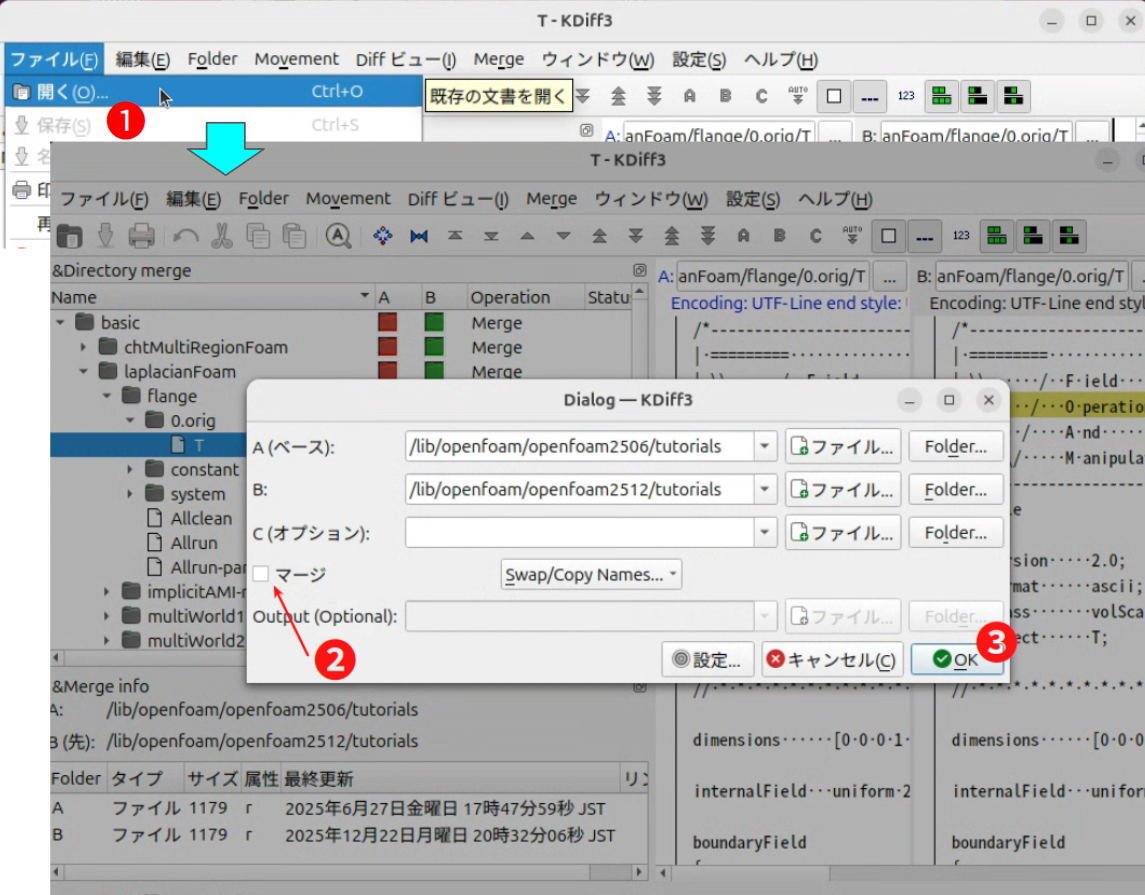Click the キャンセル(C) button

pos(832,659)
